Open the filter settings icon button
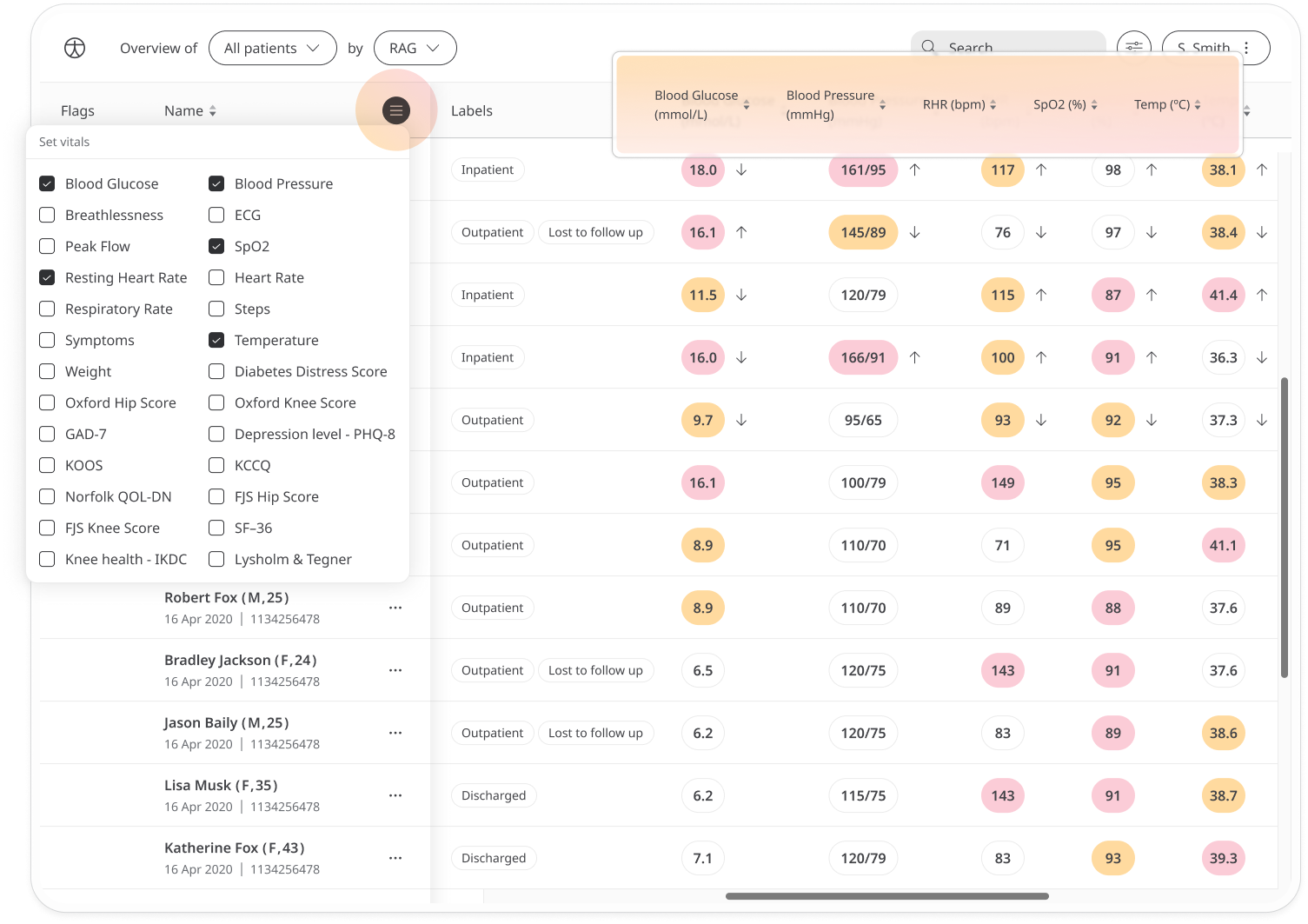This screenshot has height=924, width=1308. 1134,47
